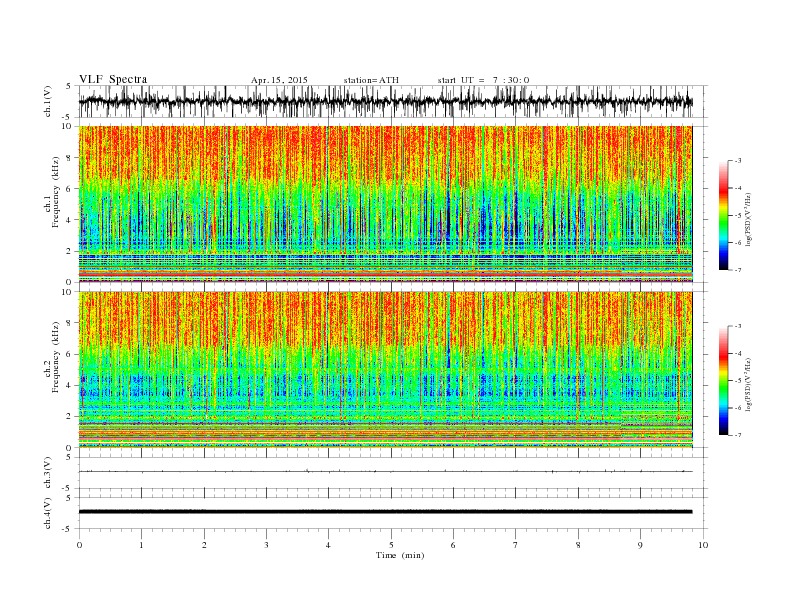Viewport: 792px width, 612px height.
Task: Click the time axis tick label "3"
Action: tap(267, 545)
